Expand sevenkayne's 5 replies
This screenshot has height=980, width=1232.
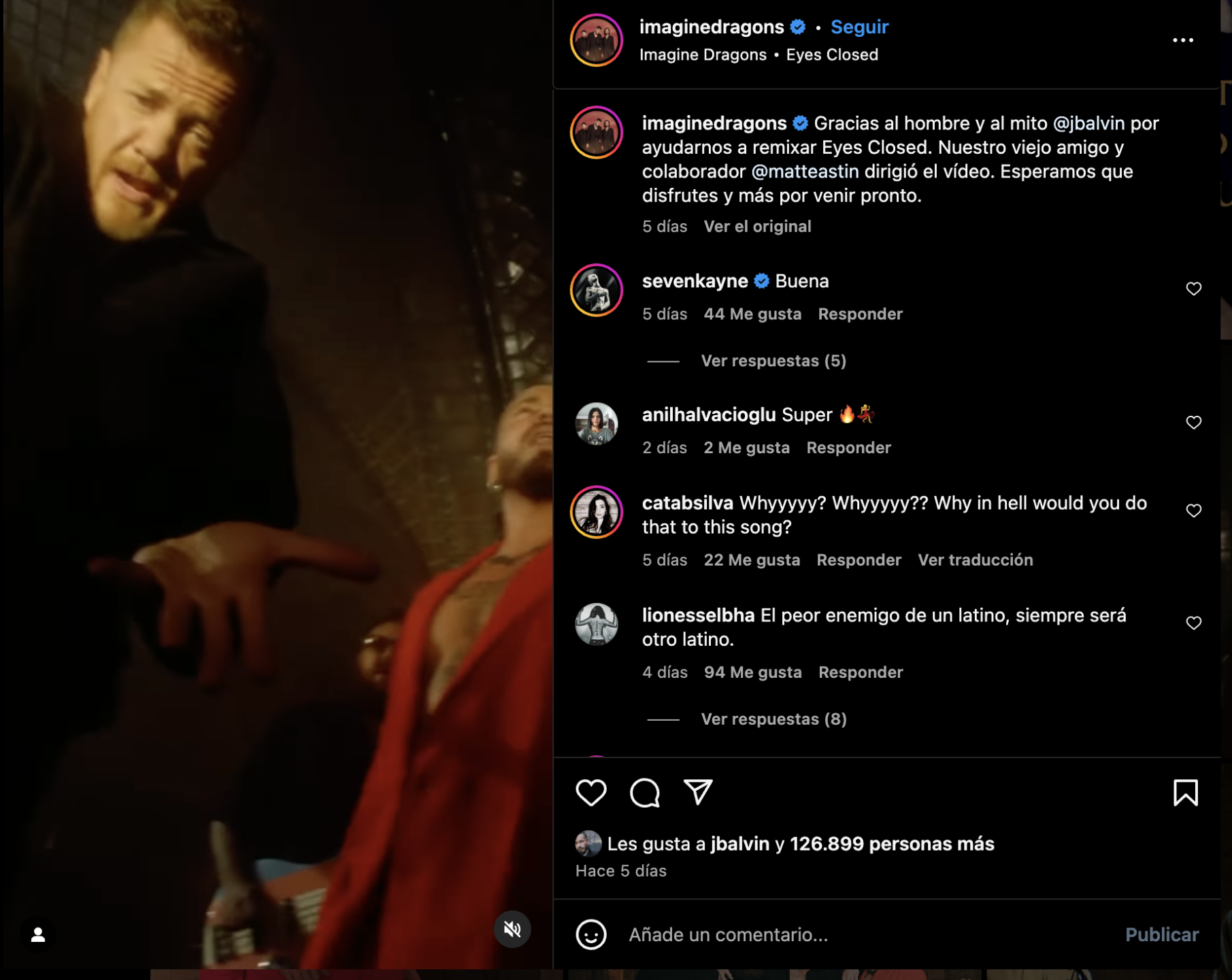(x=773, y=361)
